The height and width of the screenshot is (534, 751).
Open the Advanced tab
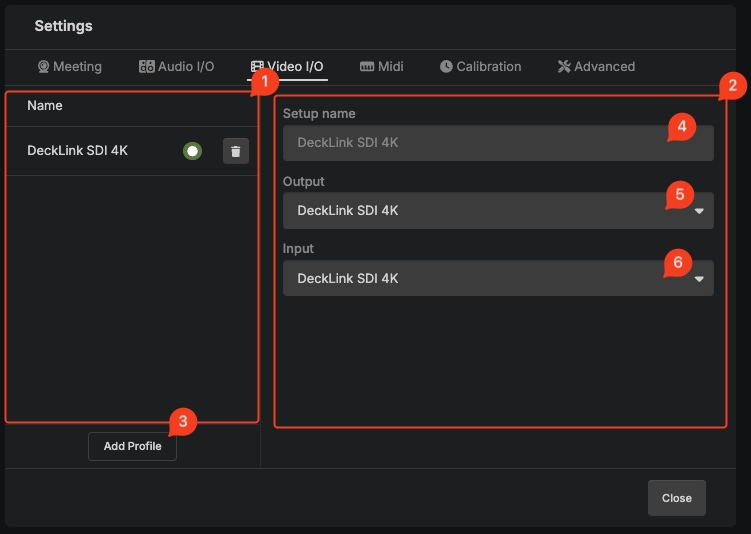596,67
